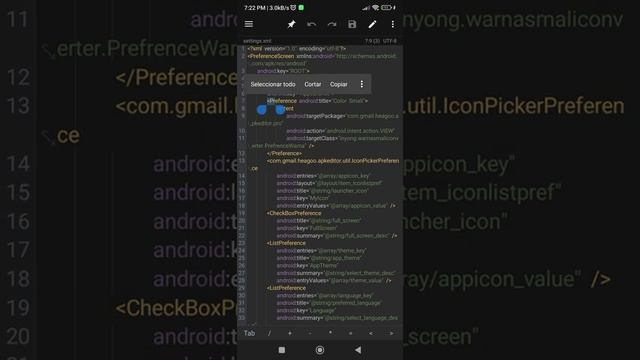Tap the wifi status icon
The image size is (640, 360).
coord(376,8)
